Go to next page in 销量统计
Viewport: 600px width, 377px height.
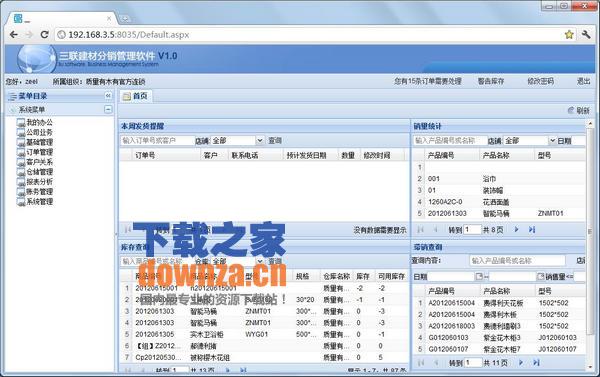click(x=516, y=230)
